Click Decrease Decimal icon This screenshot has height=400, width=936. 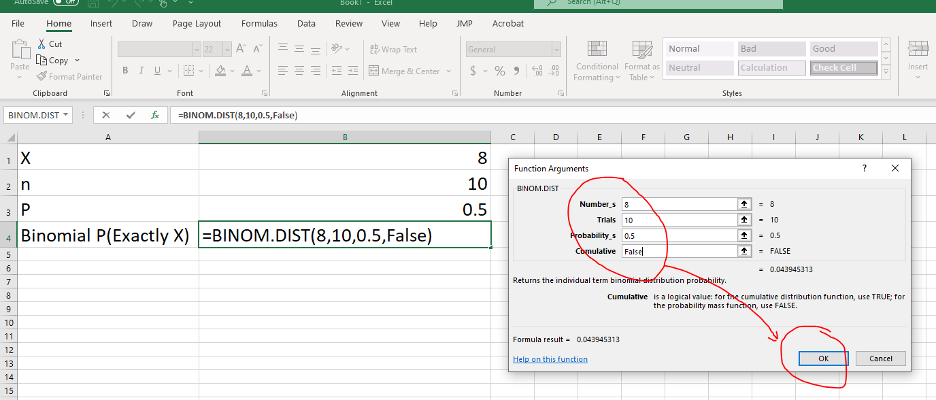click(x=553, y=71)
